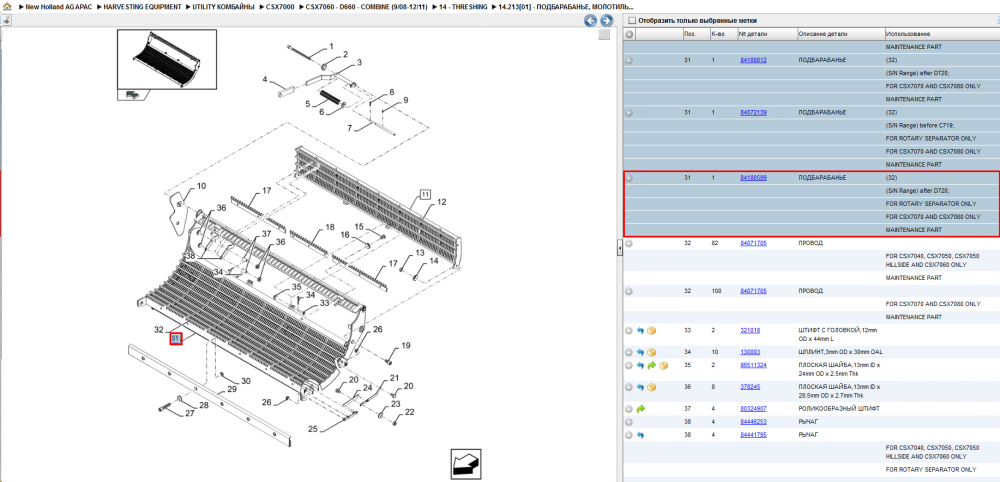Click the '№ детали' column header

point(751,34)
